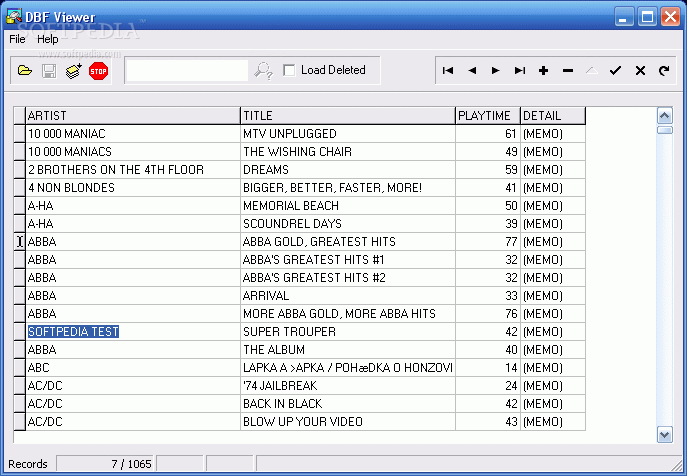Click into the search text field
The image size is (687, 476).
pos(188,71)
